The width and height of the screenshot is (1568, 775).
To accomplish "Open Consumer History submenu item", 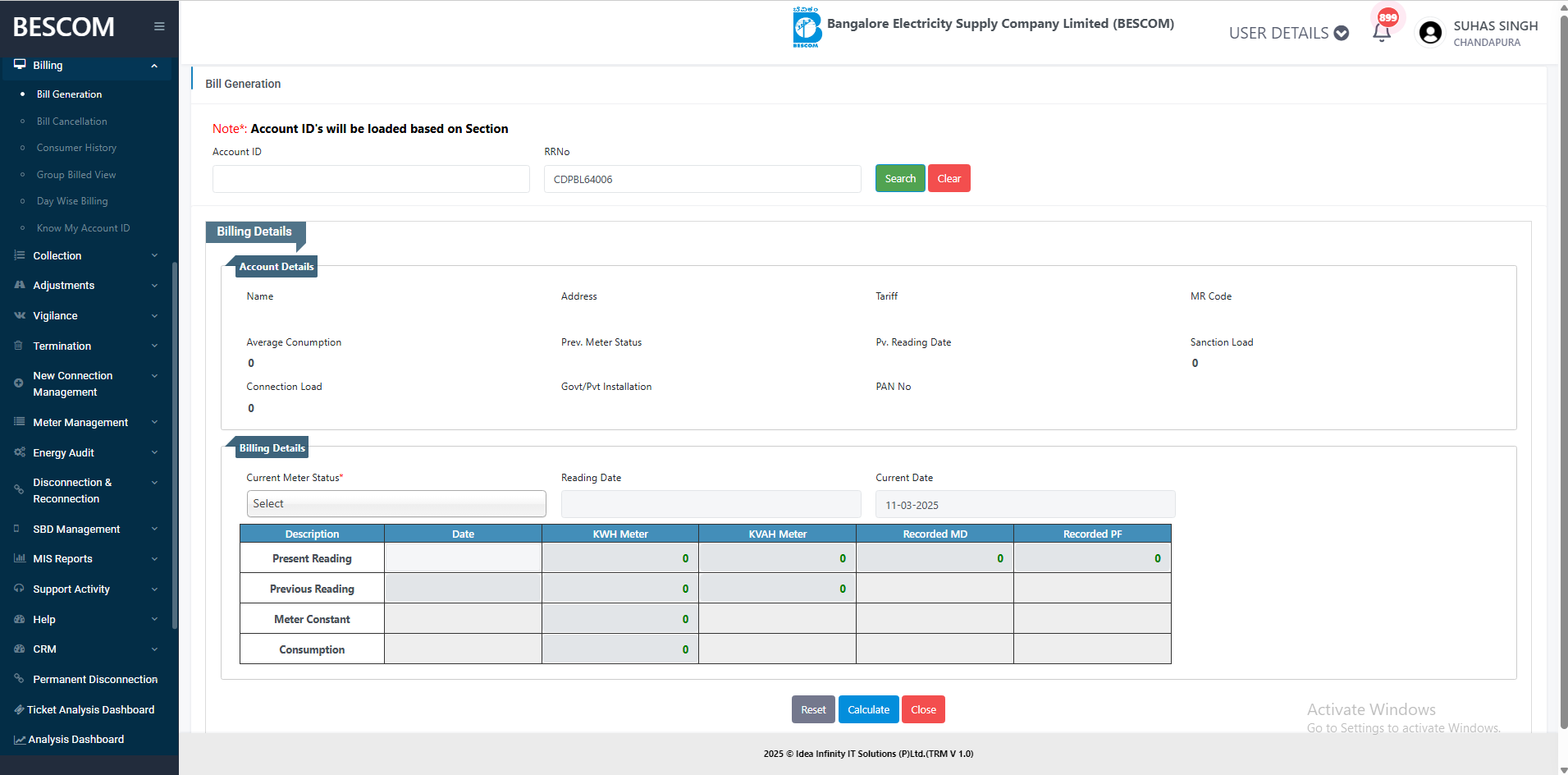I will tap(76, 148).
